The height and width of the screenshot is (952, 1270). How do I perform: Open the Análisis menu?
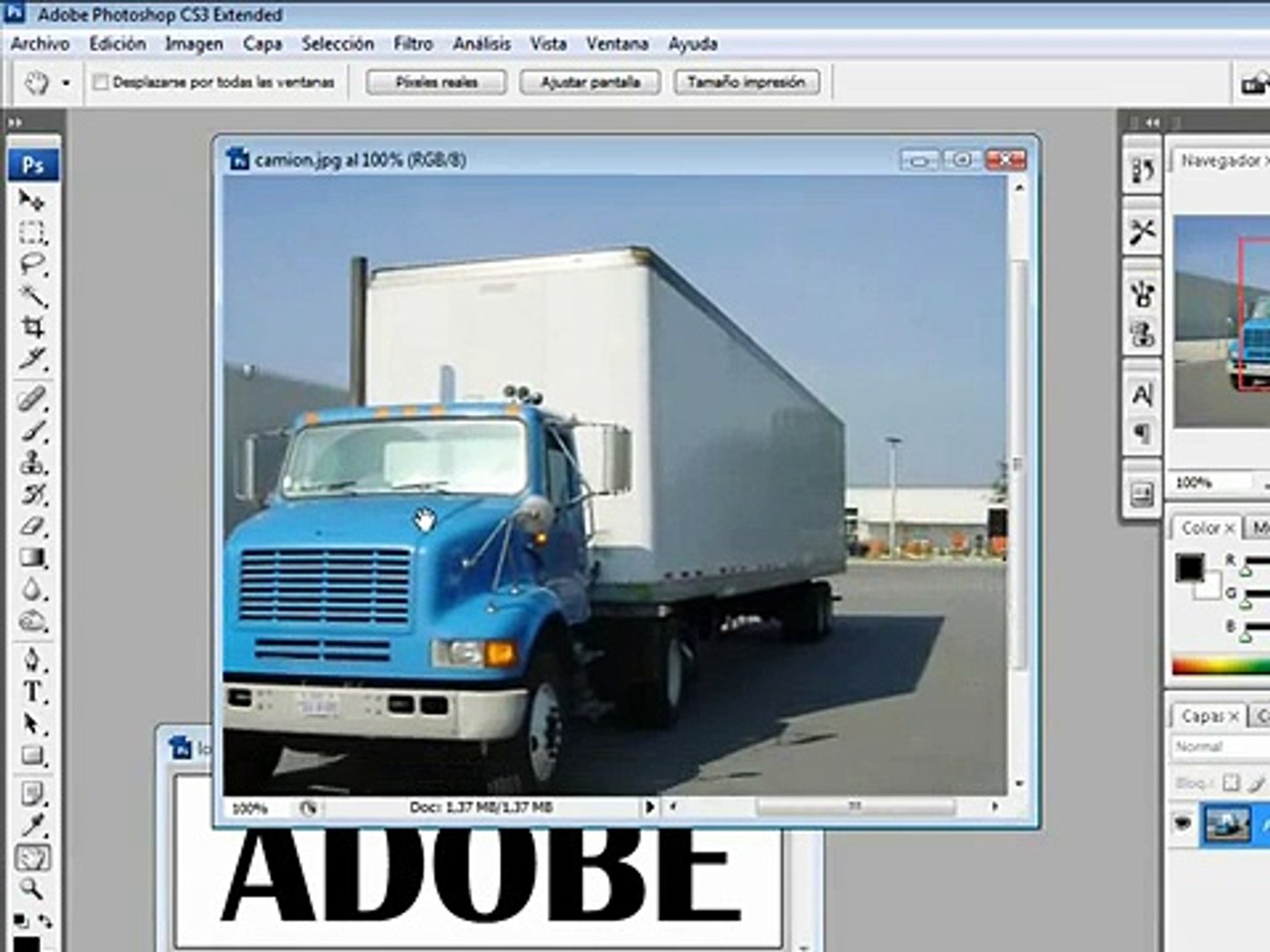482,43
